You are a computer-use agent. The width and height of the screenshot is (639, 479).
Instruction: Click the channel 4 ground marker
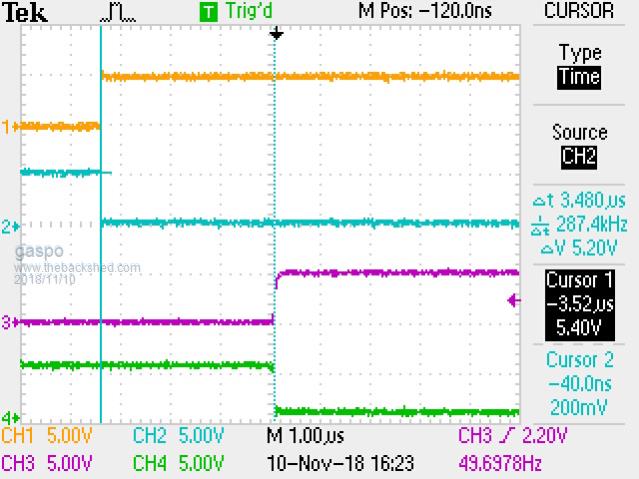[8, 417]
